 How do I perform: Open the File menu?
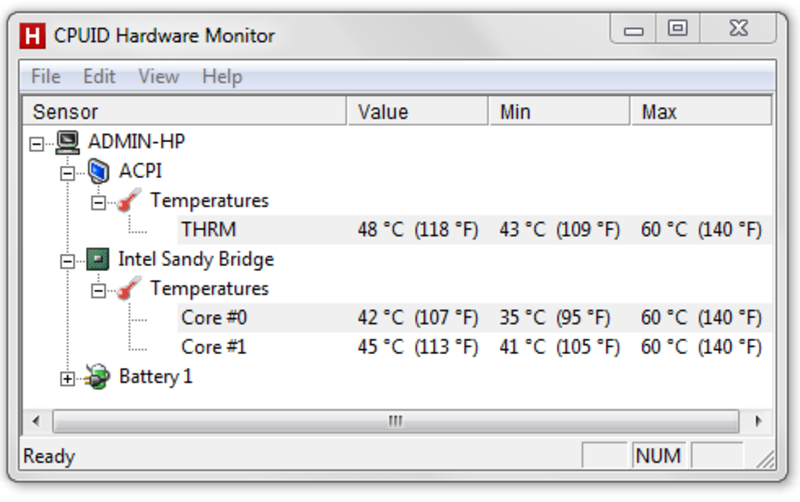[46, 77]
